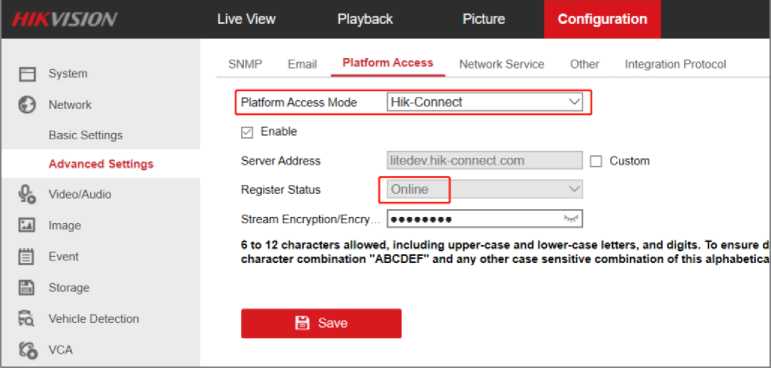Click the Stream Encryption label text

point(310,219)
